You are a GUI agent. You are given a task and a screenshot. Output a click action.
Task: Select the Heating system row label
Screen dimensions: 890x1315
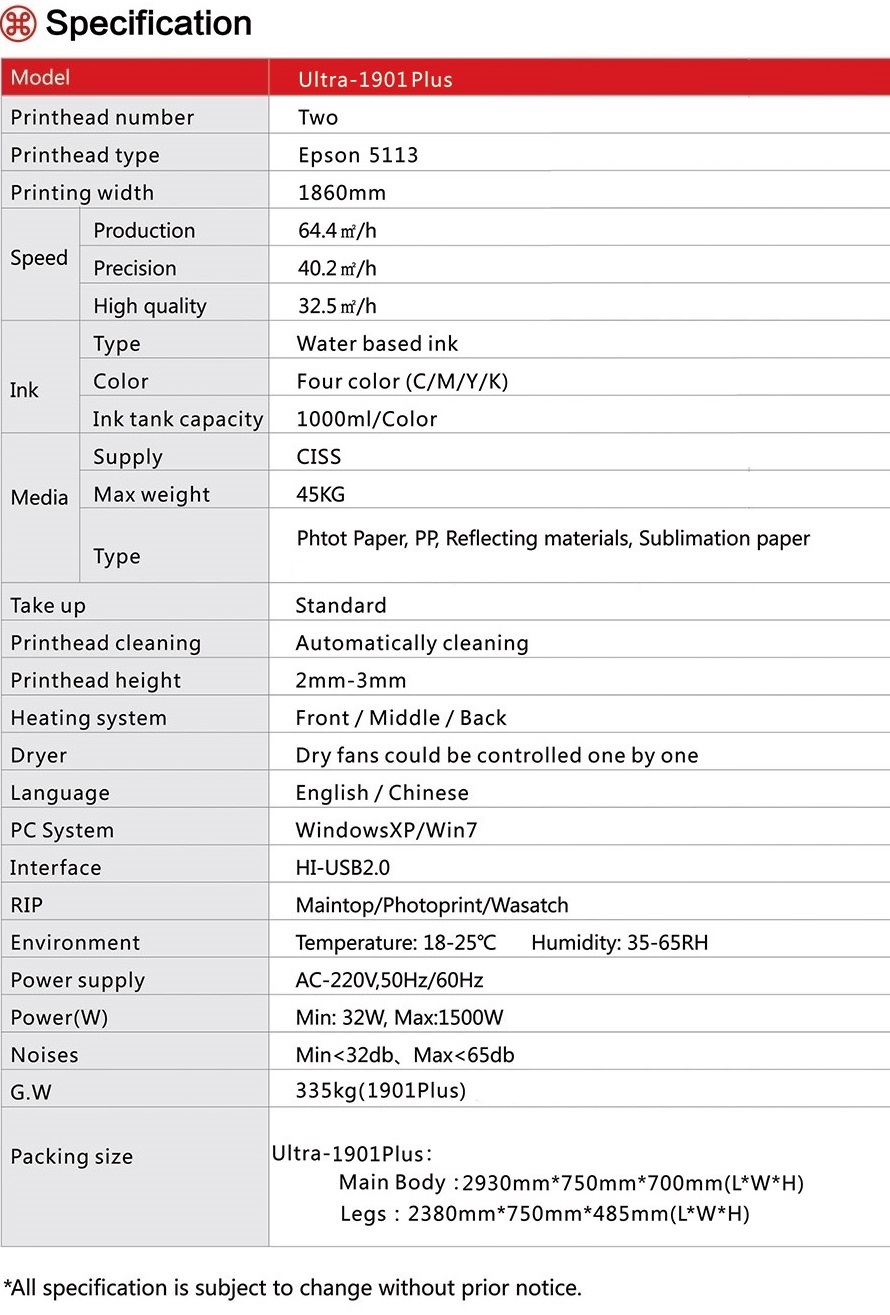(x=88, y=718)
